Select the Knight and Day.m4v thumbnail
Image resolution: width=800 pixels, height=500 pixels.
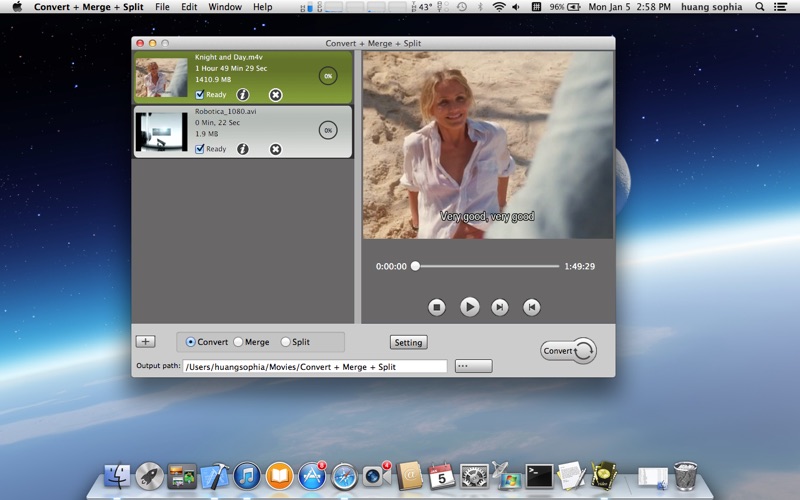pyautogui.click(x=161, y=77)
